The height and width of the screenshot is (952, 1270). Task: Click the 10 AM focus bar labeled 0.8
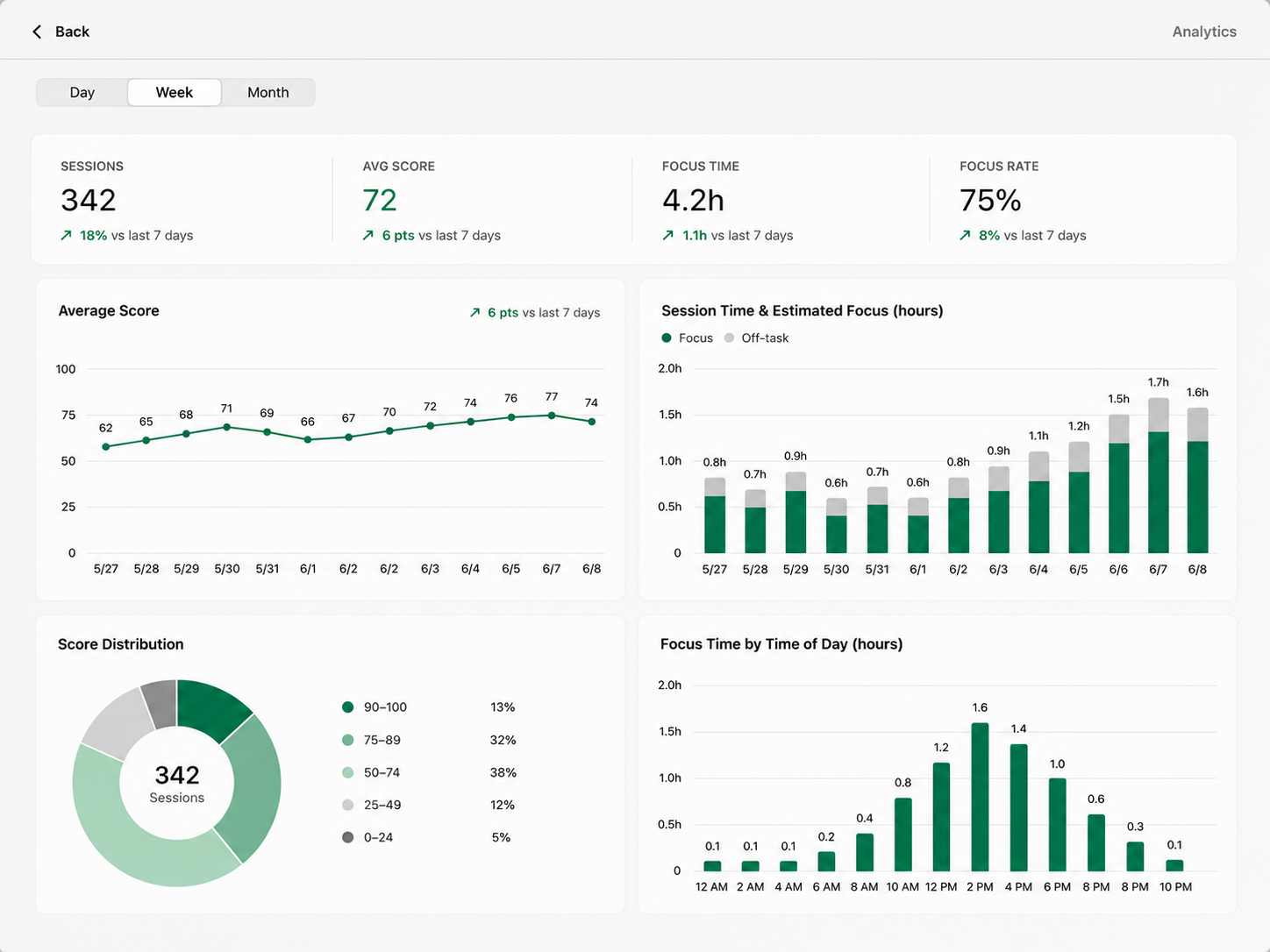903,835
